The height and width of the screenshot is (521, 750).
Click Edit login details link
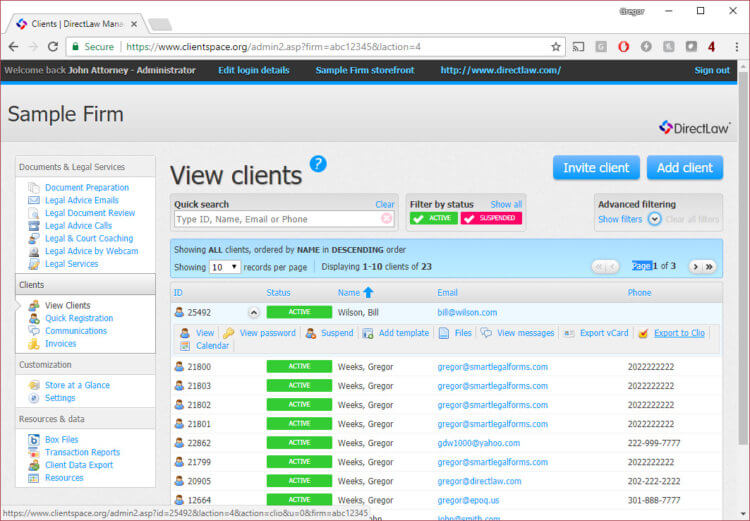pyautogui.click(x=254, y=70)
